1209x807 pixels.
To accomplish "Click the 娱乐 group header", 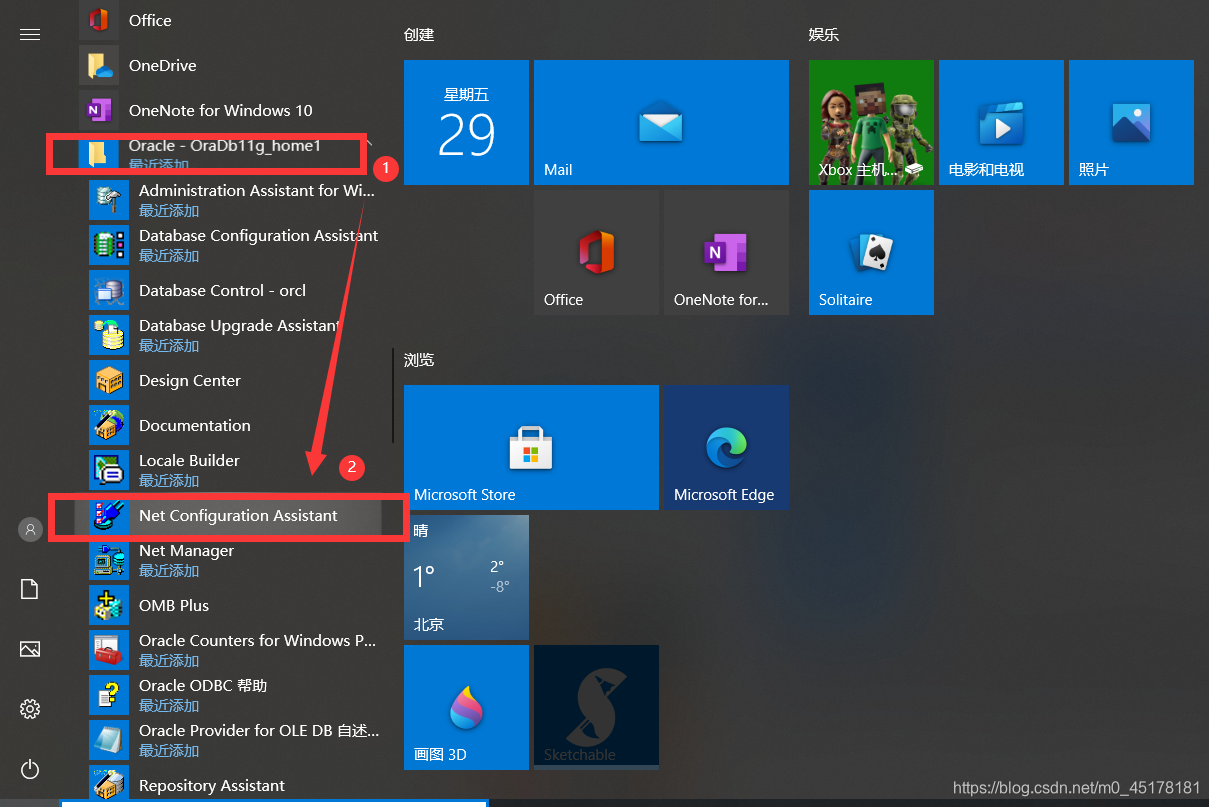I will (x=824, y=34).
